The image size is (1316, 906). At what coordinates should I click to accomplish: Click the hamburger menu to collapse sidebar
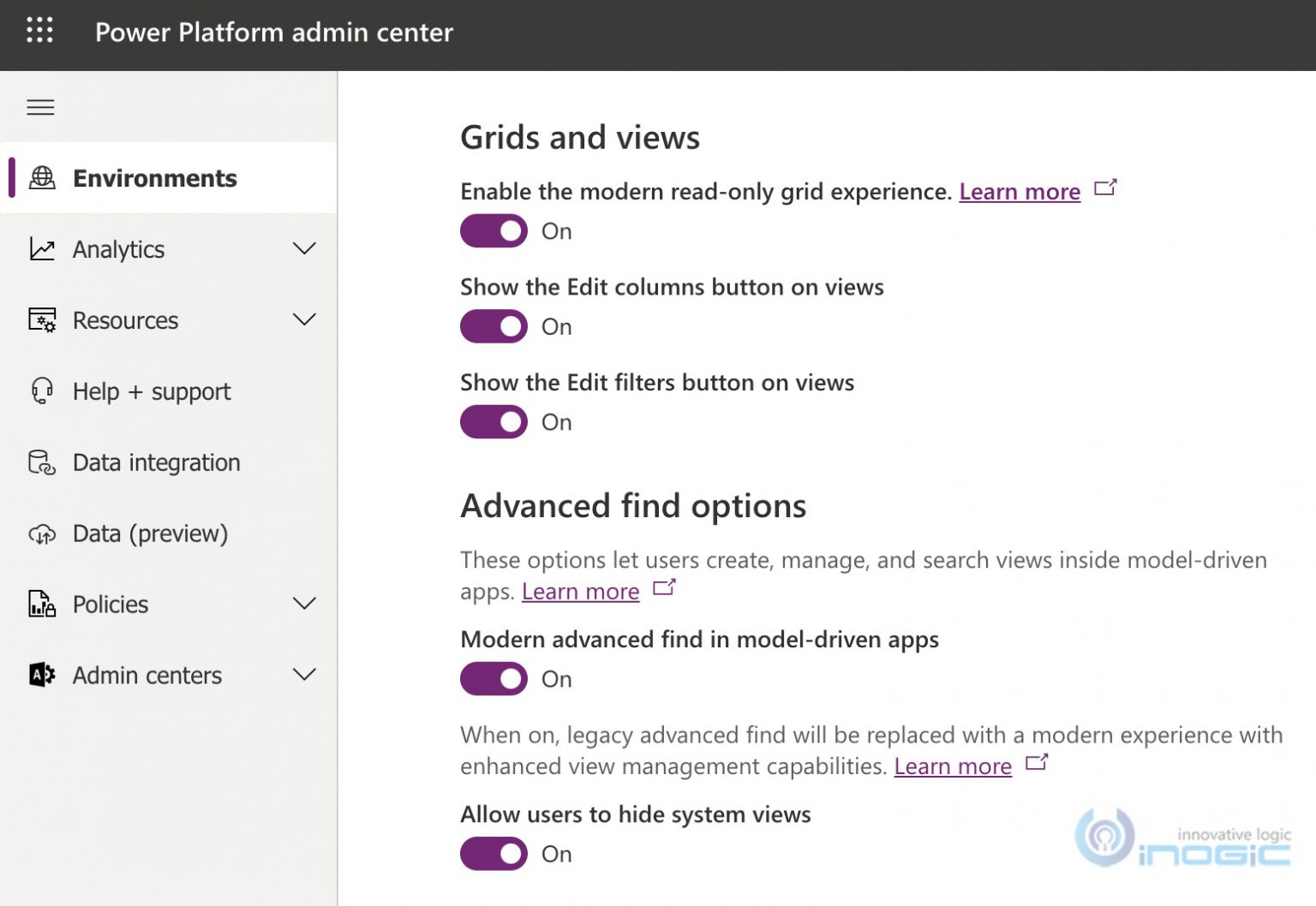pos(40,107)
